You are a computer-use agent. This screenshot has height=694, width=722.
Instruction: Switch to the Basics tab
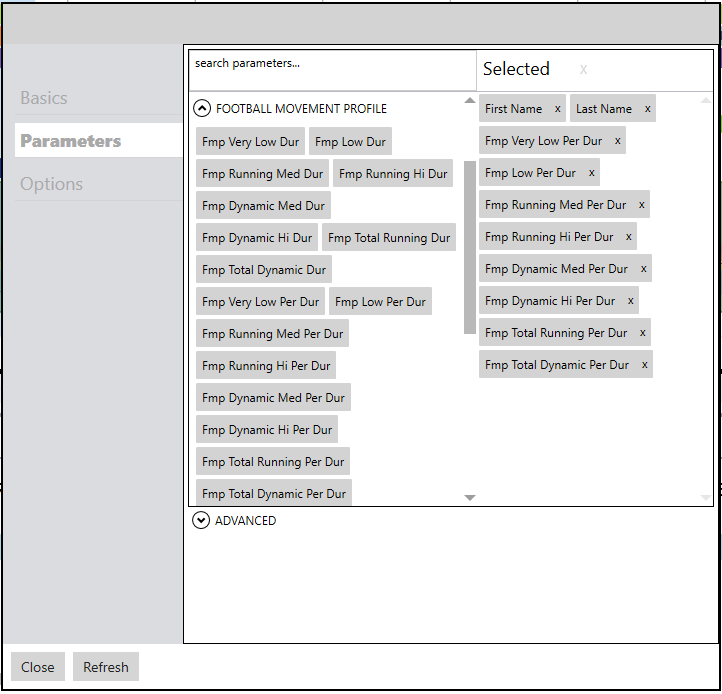44,98
